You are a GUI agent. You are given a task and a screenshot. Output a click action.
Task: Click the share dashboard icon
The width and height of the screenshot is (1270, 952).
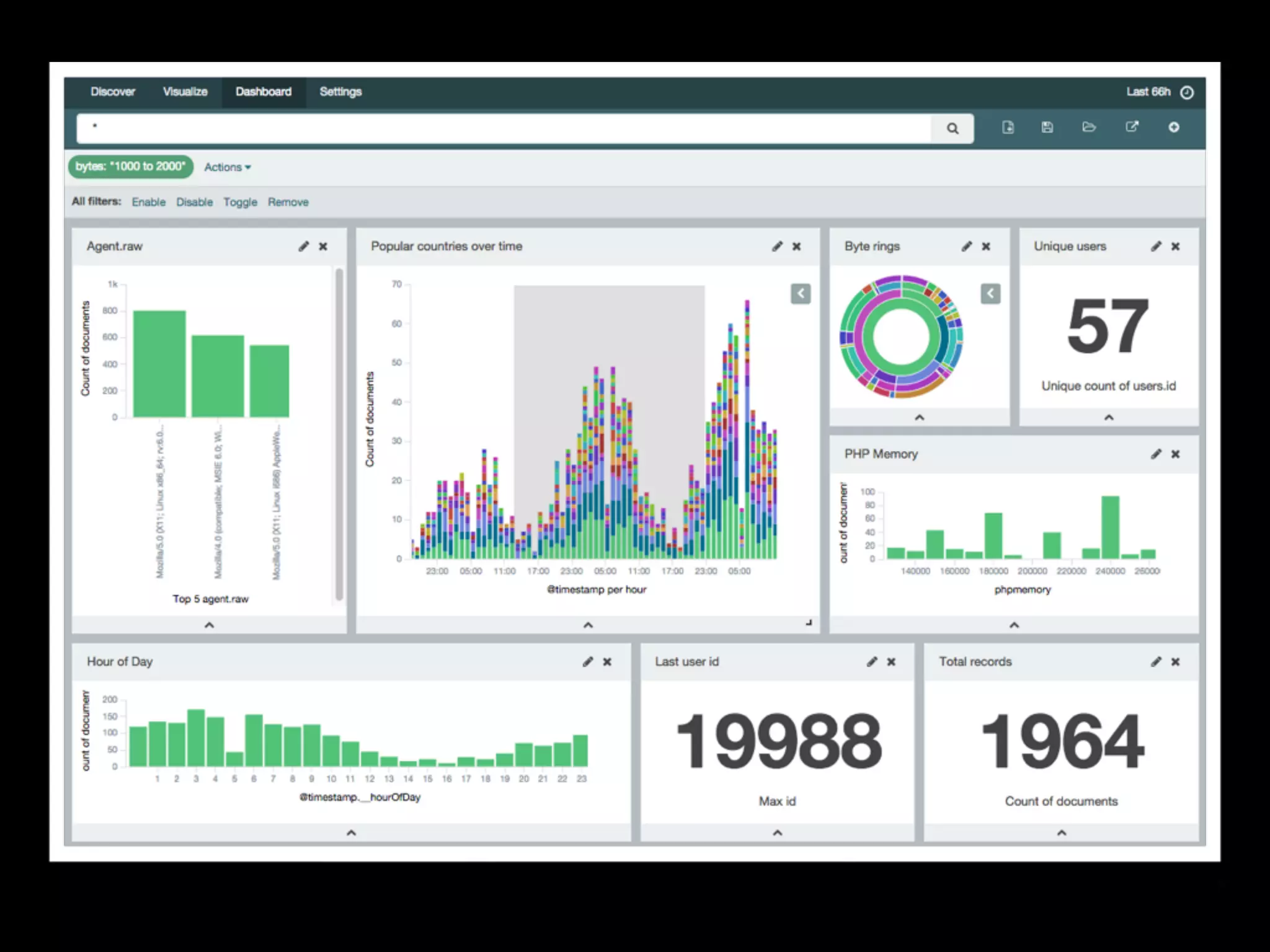pos(1132,127)
